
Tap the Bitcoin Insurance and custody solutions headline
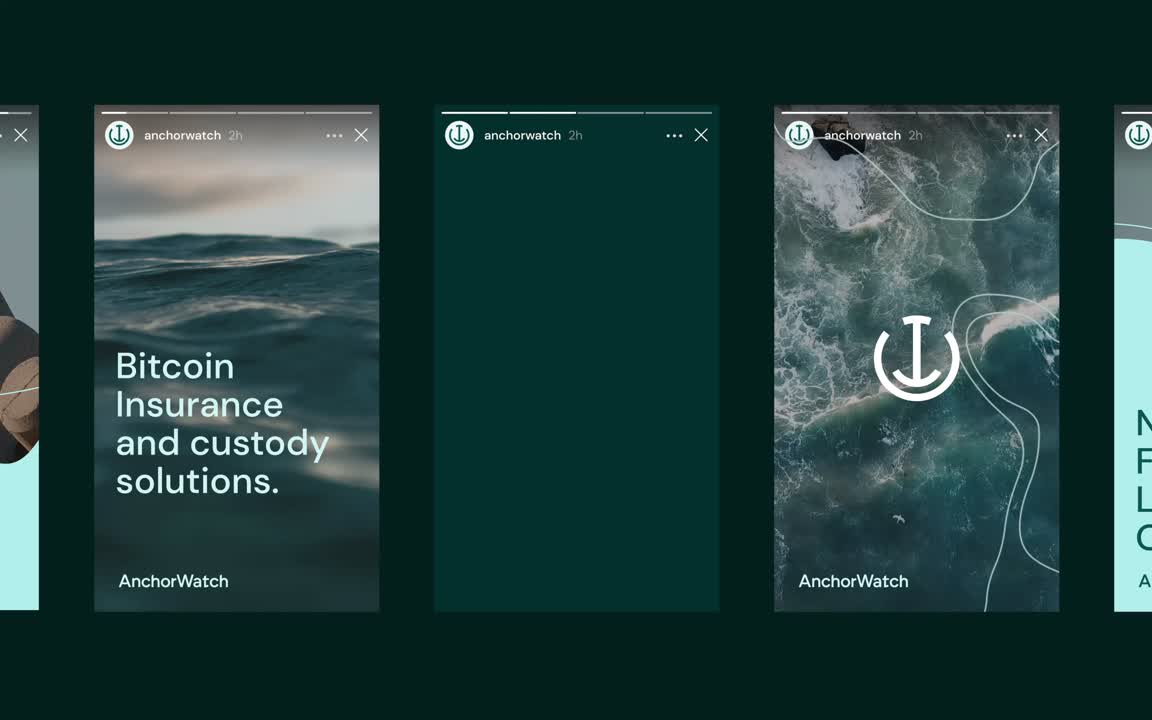pos(222,424)
